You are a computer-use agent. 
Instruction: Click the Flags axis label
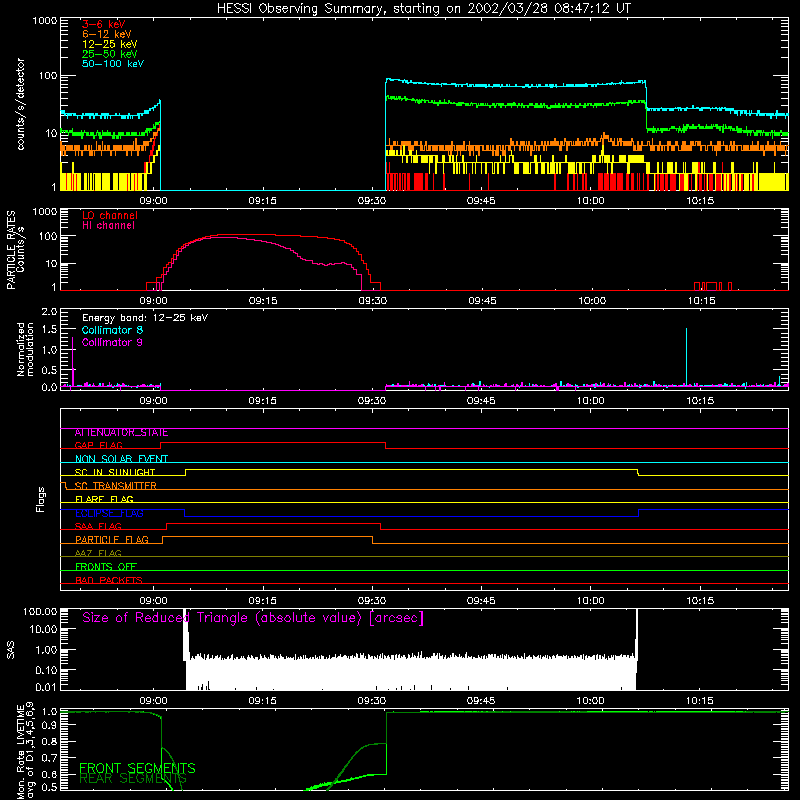[40, 499]
